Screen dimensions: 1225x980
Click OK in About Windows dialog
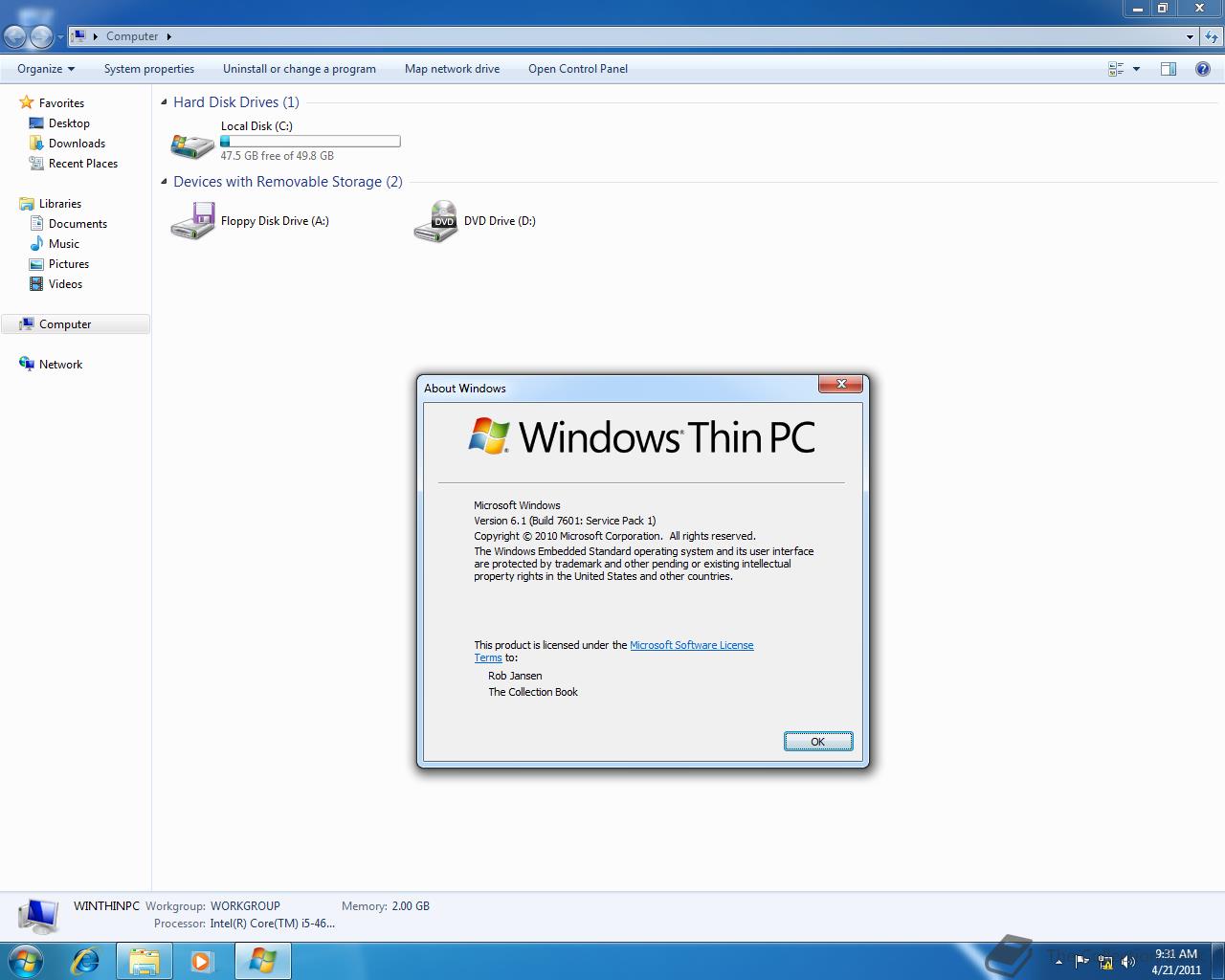[x=818, y=742]
